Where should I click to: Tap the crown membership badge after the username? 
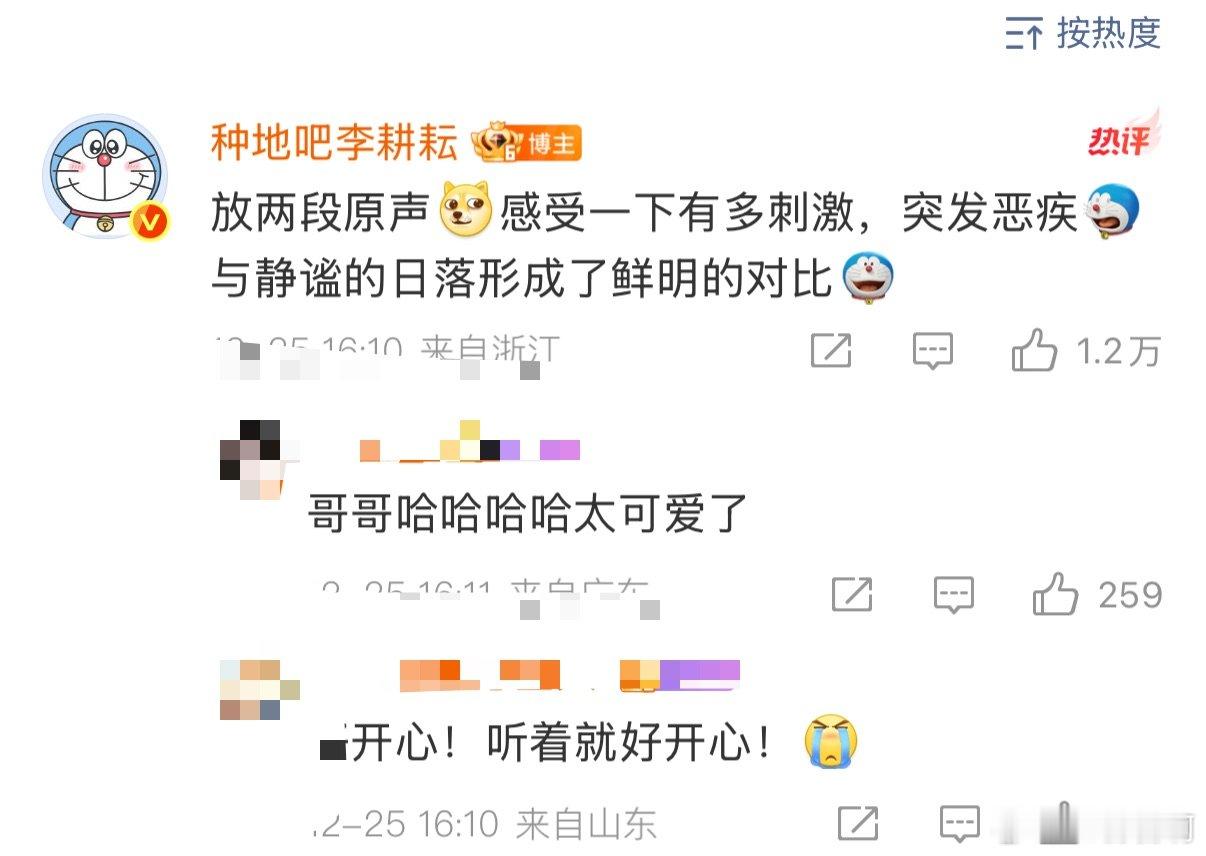[498, 144]
